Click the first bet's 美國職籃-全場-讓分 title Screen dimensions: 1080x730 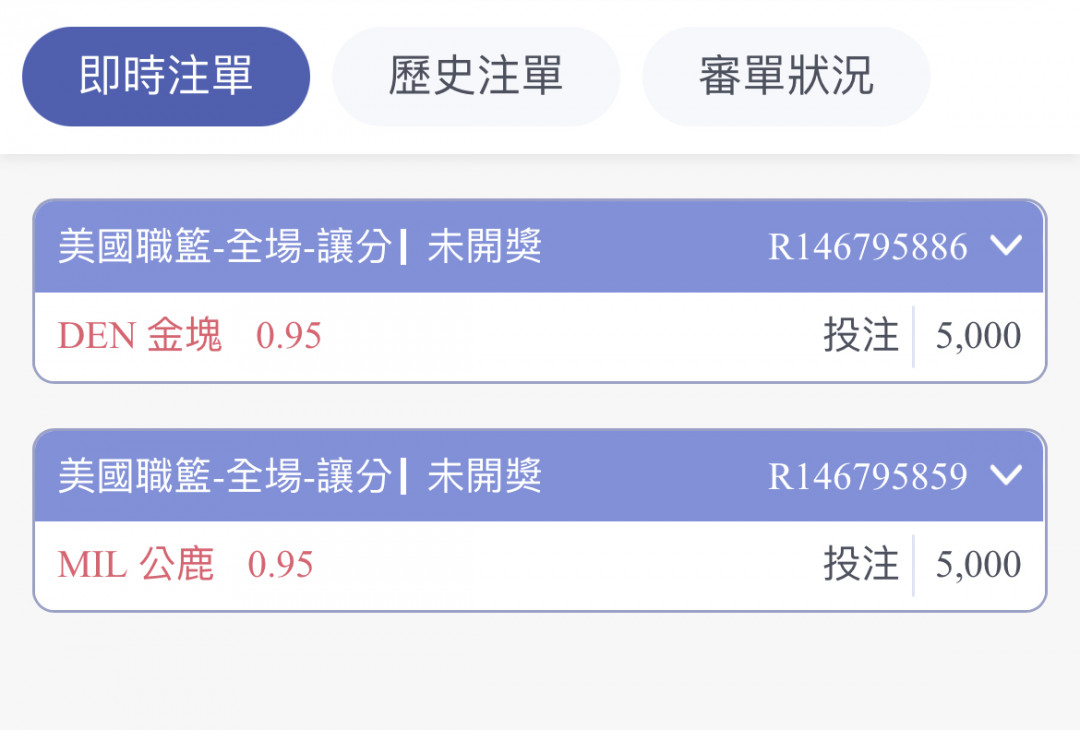225,247
